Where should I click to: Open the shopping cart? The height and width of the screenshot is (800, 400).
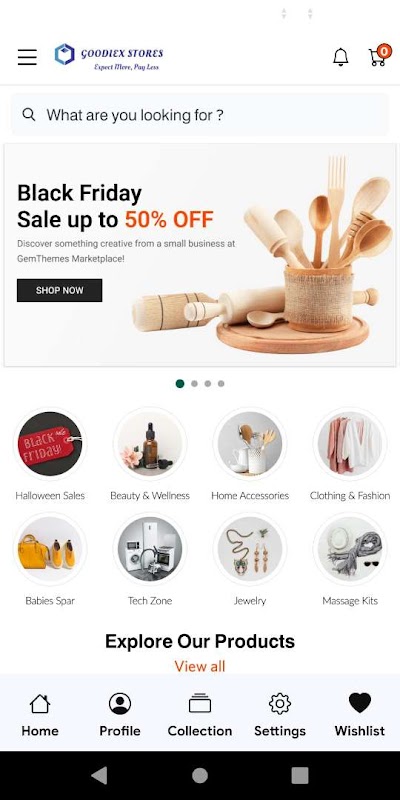tap(380, 55)
